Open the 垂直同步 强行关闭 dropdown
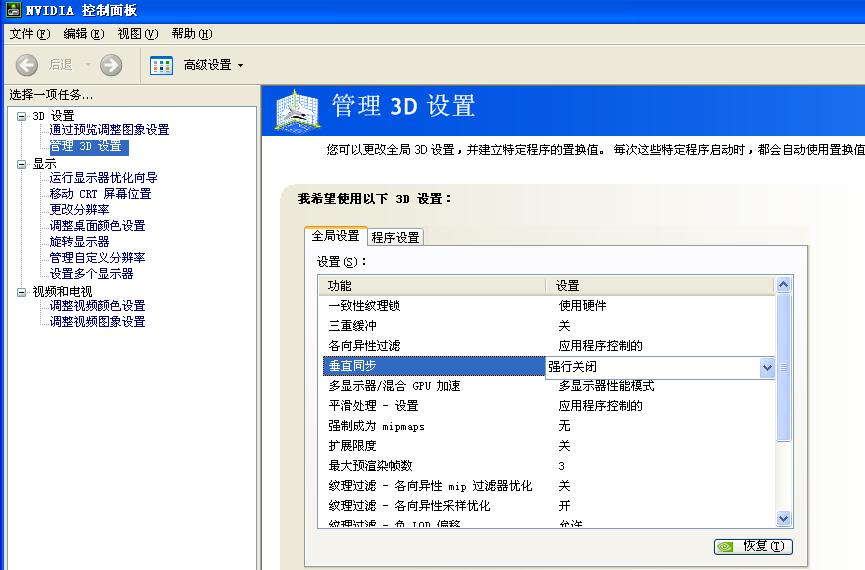Image resolution: width=865 pixels, height=570 pixels. [767, 367]
